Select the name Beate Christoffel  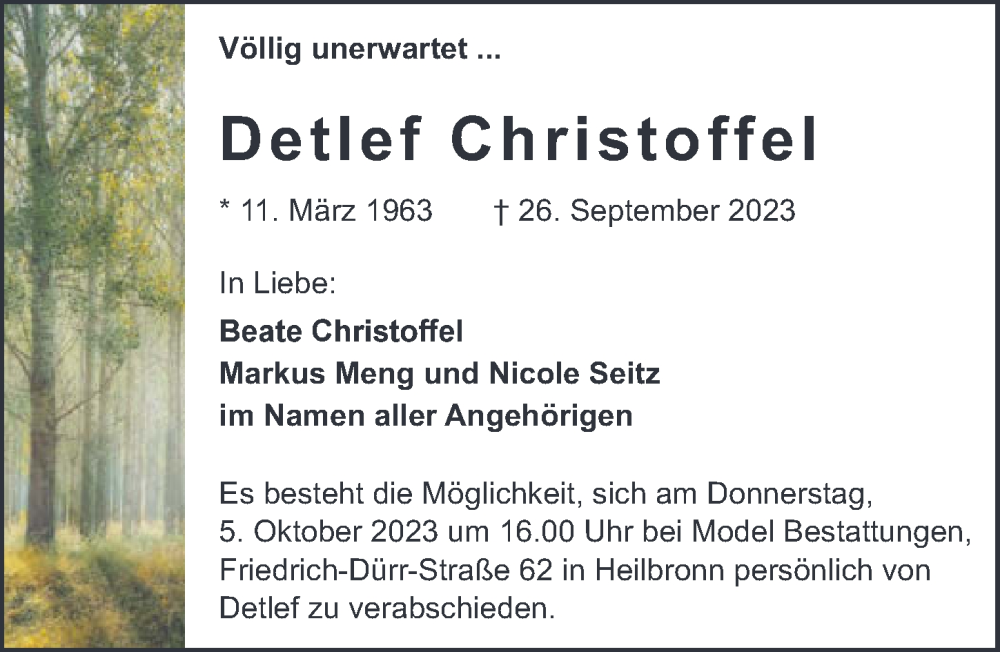click(x=341, y=332)
